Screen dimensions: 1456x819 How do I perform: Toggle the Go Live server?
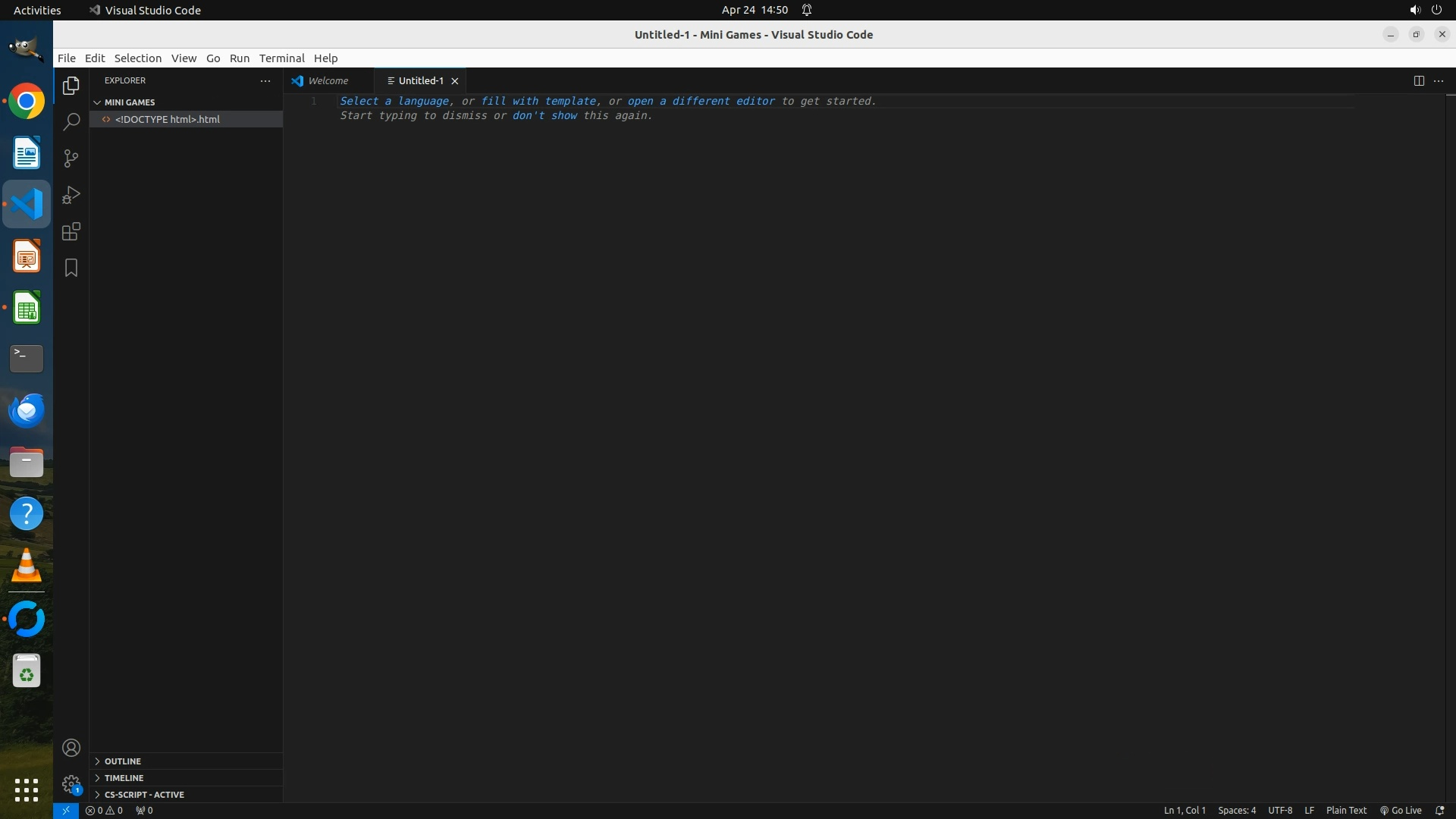(1401, 810)
